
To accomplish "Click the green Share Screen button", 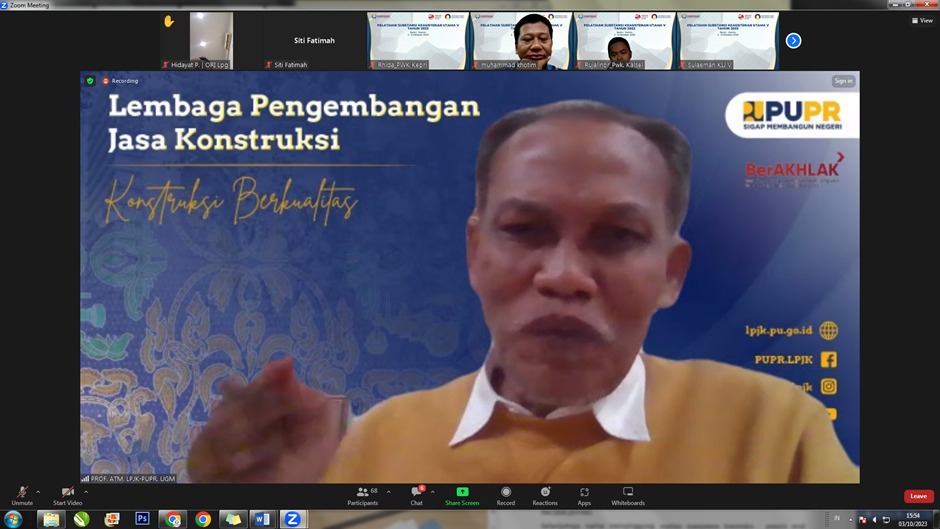I will pyautogui.click(x=461, y=495).
